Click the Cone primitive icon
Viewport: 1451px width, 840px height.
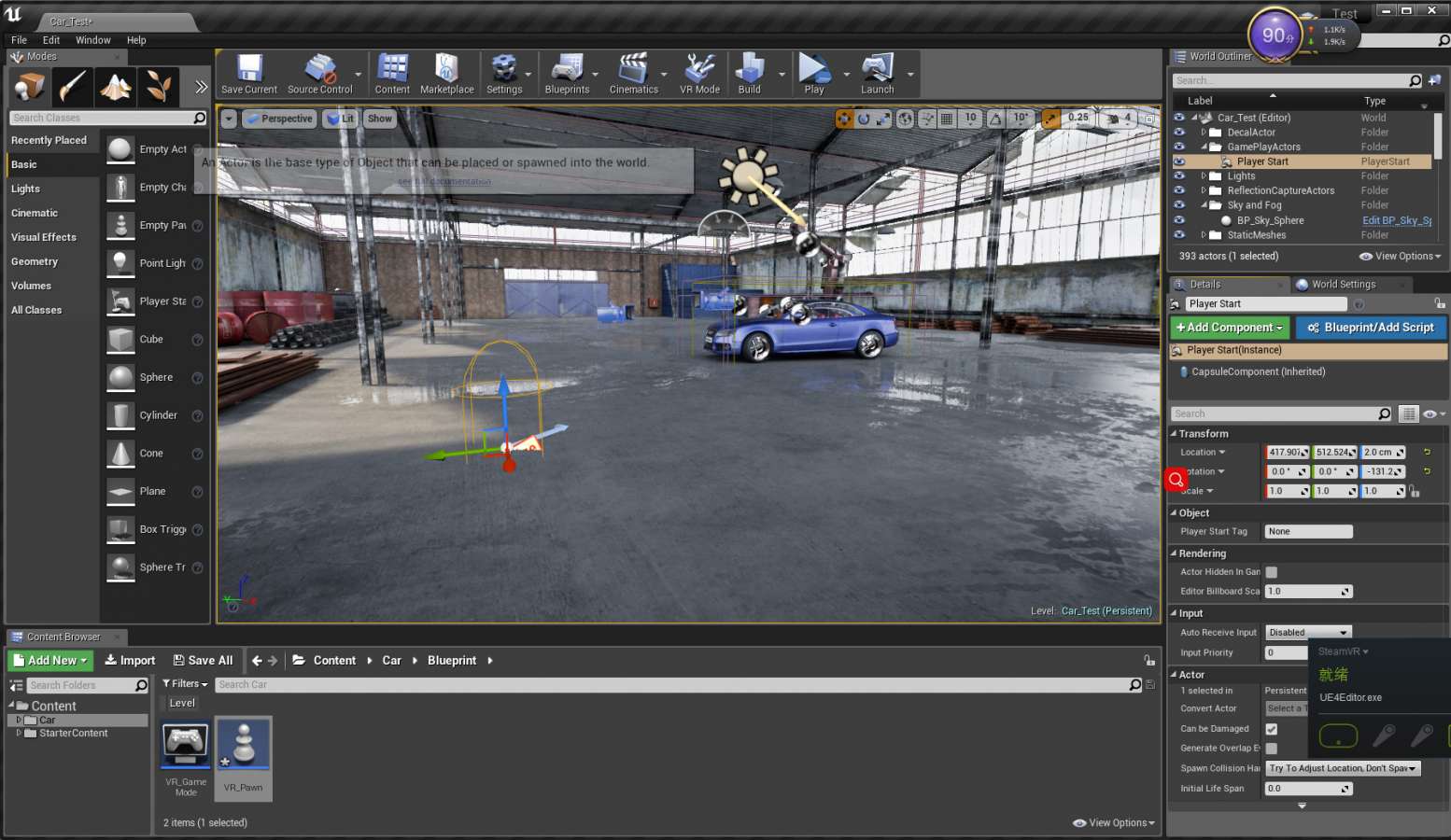click(x=120, y=454)
